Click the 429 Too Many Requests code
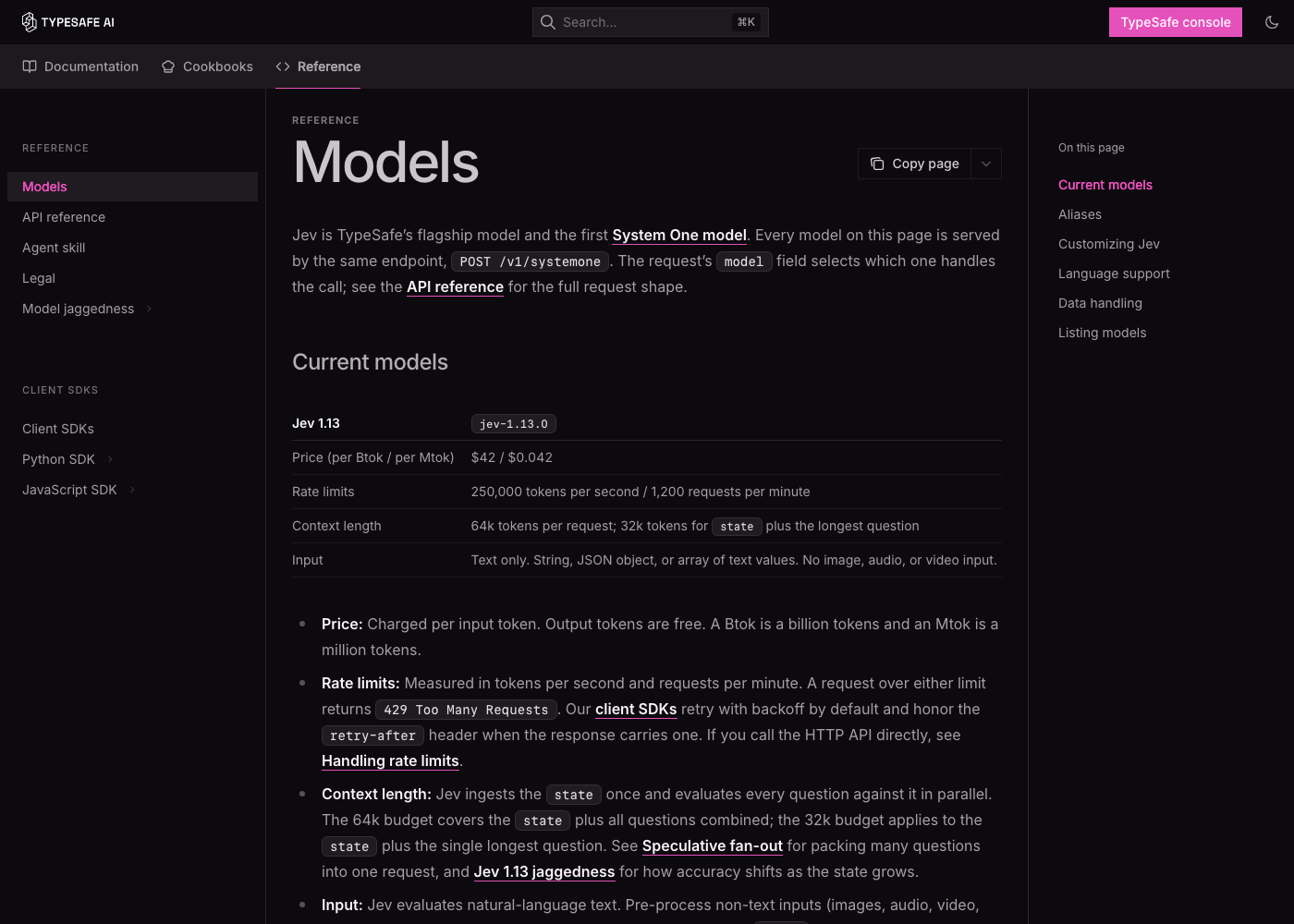This screenshot has width=1294, height=924. pyautogui.click(x=466, y=710)
